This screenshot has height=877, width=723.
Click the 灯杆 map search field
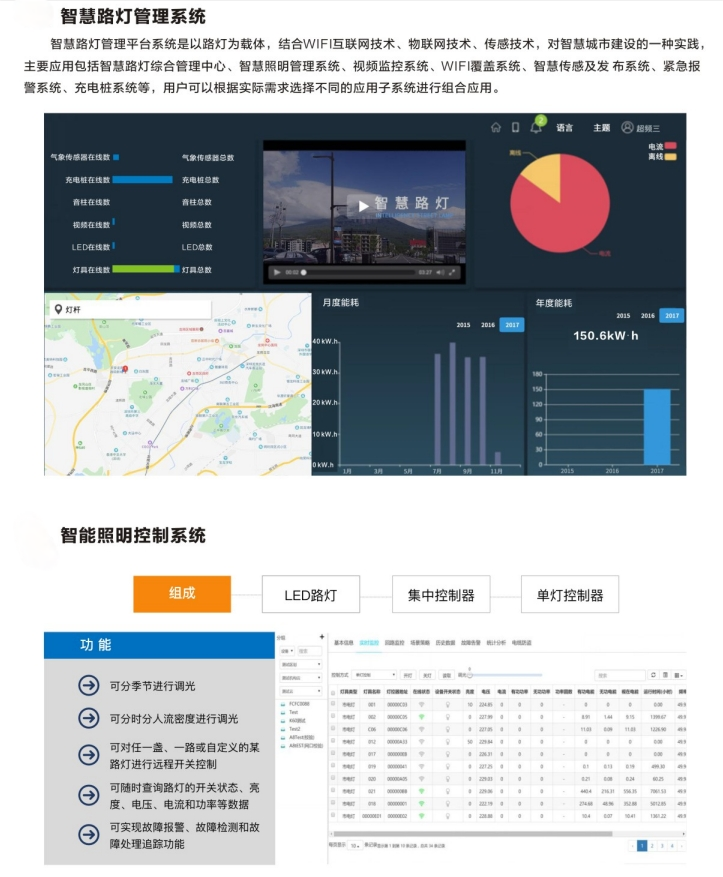[132, 309]
